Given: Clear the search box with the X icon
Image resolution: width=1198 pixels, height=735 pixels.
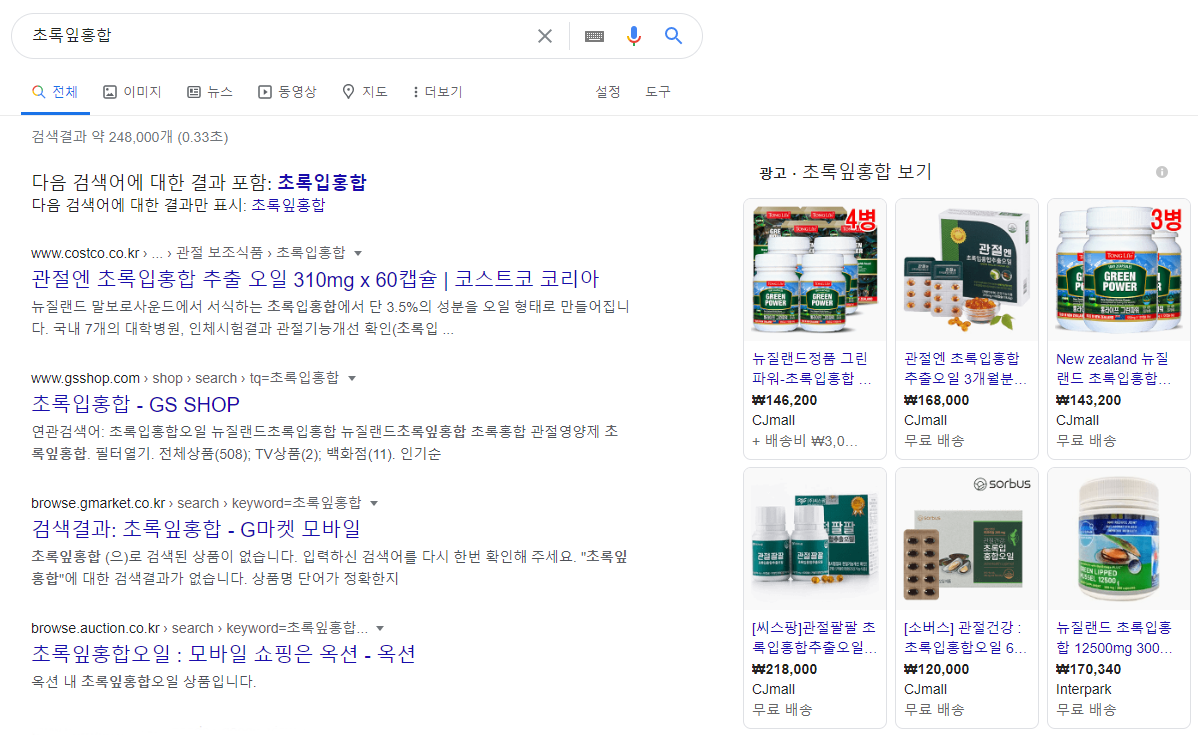Looking at the screenshot, I should click(x=545, y=36).
